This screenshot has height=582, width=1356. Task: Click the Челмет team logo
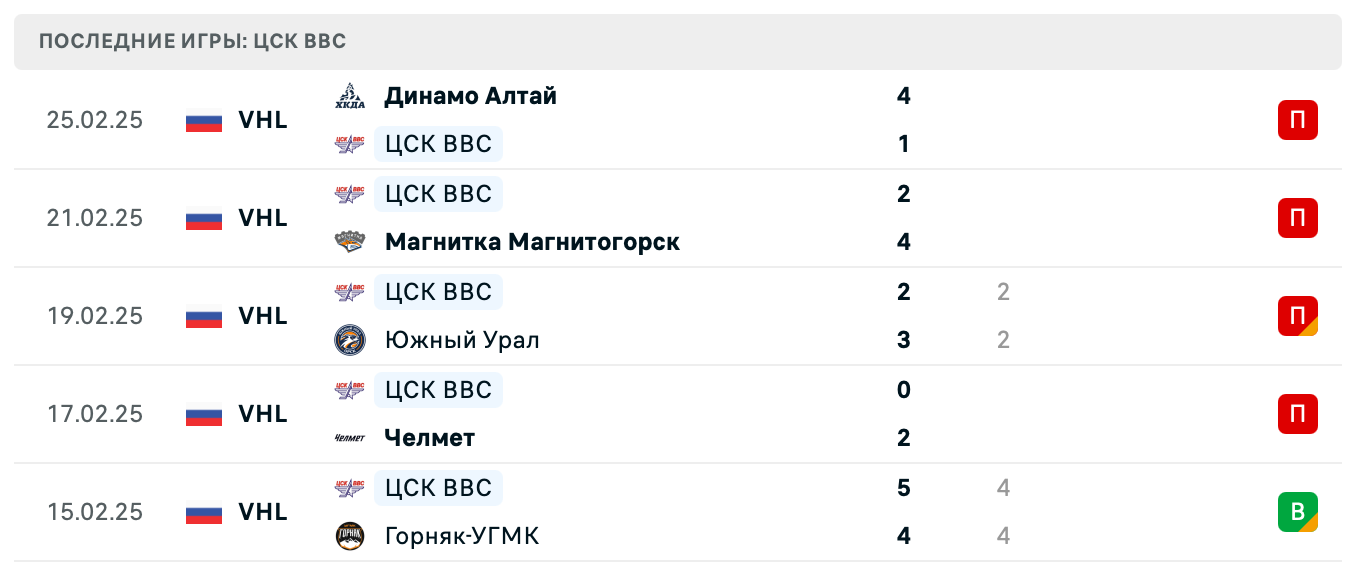(x=349, y=438)
